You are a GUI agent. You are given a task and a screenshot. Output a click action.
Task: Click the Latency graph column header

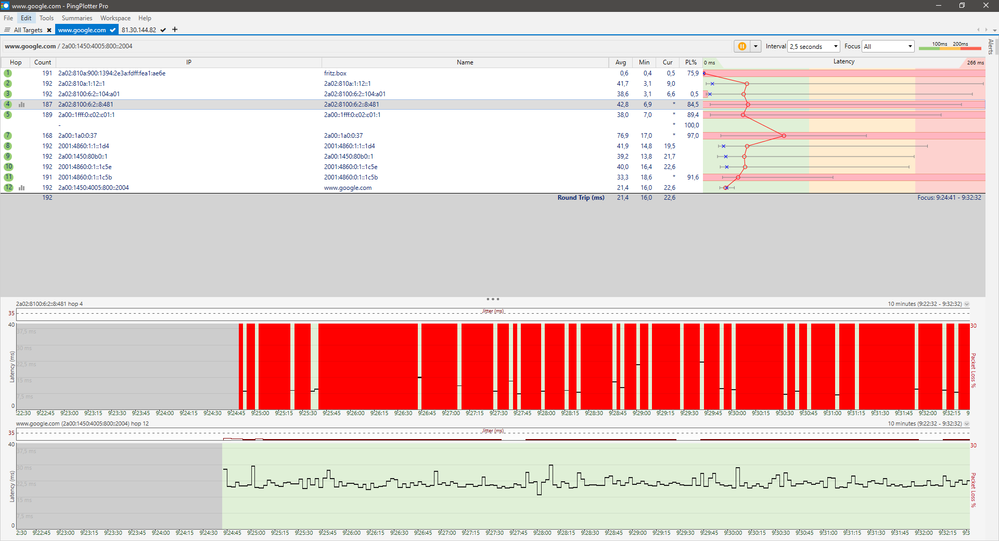tap(844, 62)
